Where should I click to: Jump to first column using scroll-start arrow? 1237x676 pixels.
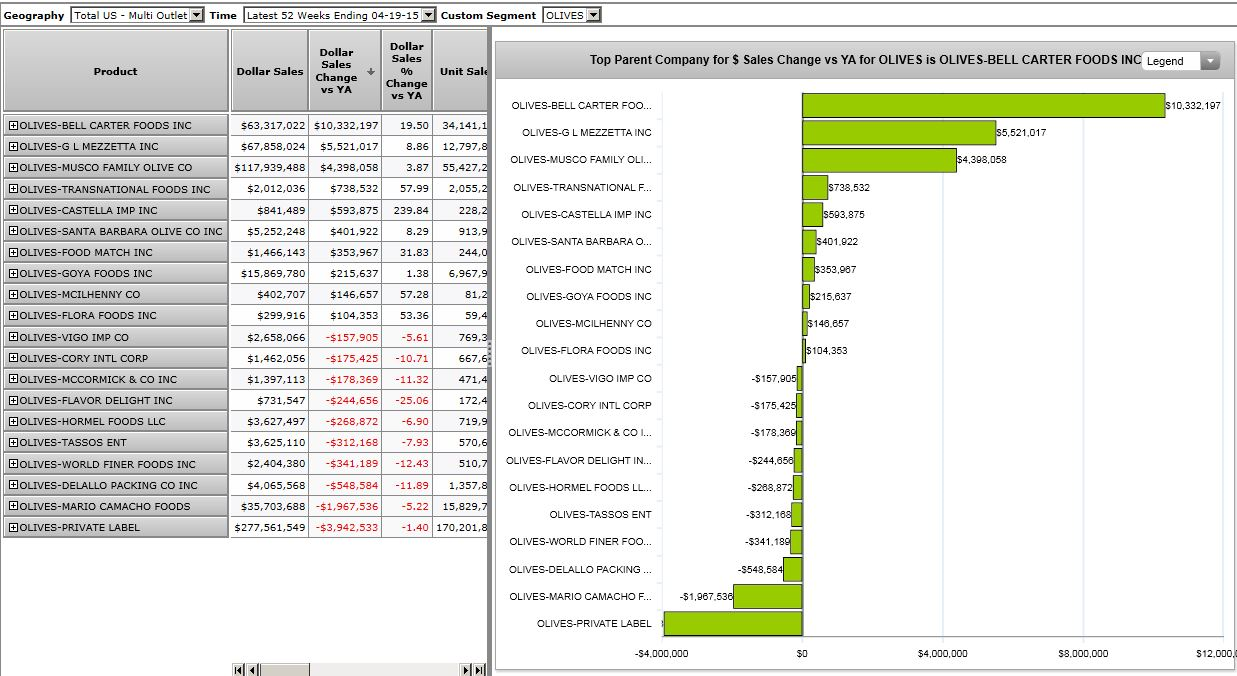coord(238,670)
